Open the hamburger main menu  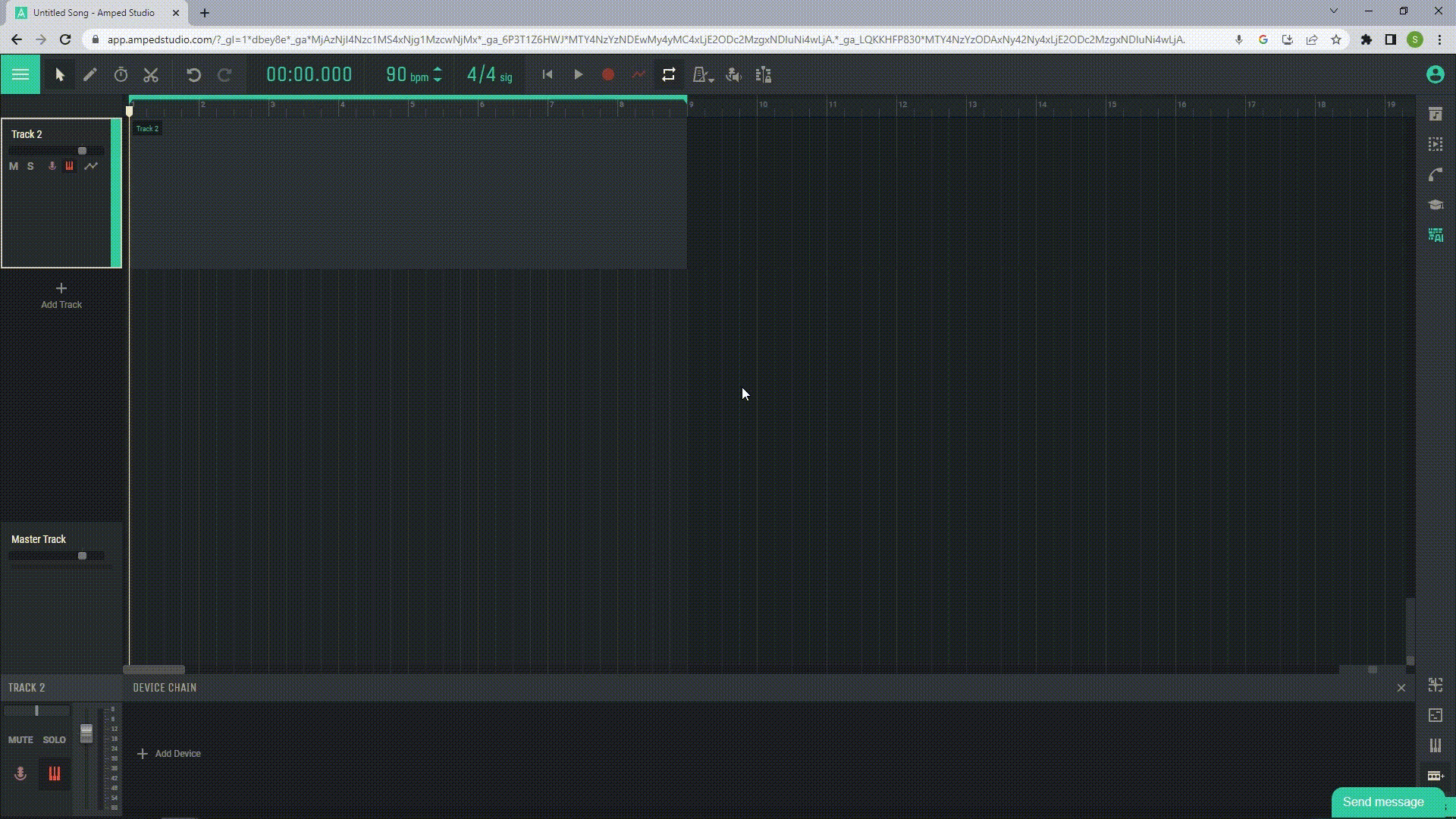(20, 74)
